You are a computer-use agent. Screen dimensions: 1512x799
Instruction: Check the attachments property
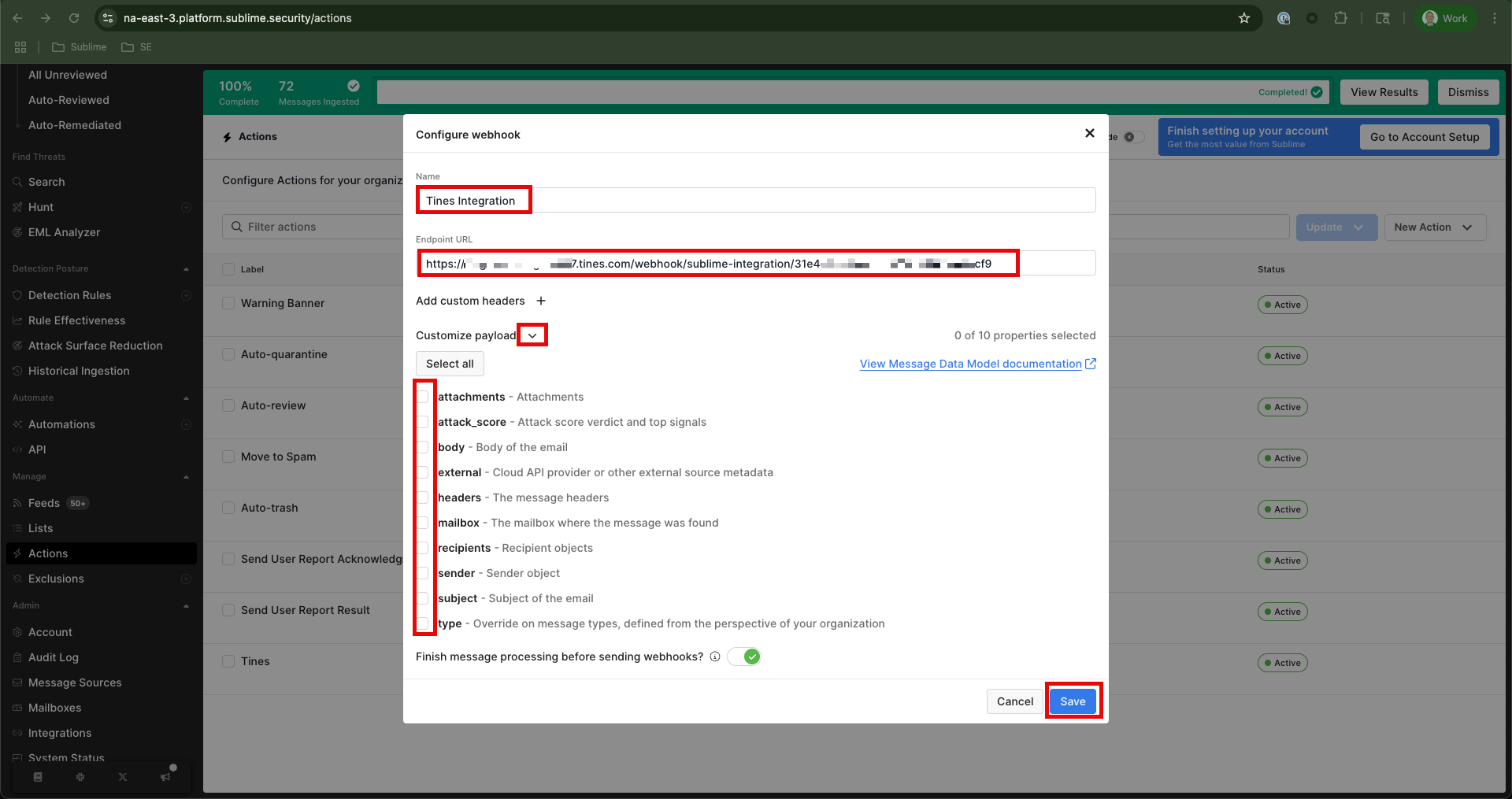pyautogui.click(x=424, y=397)
